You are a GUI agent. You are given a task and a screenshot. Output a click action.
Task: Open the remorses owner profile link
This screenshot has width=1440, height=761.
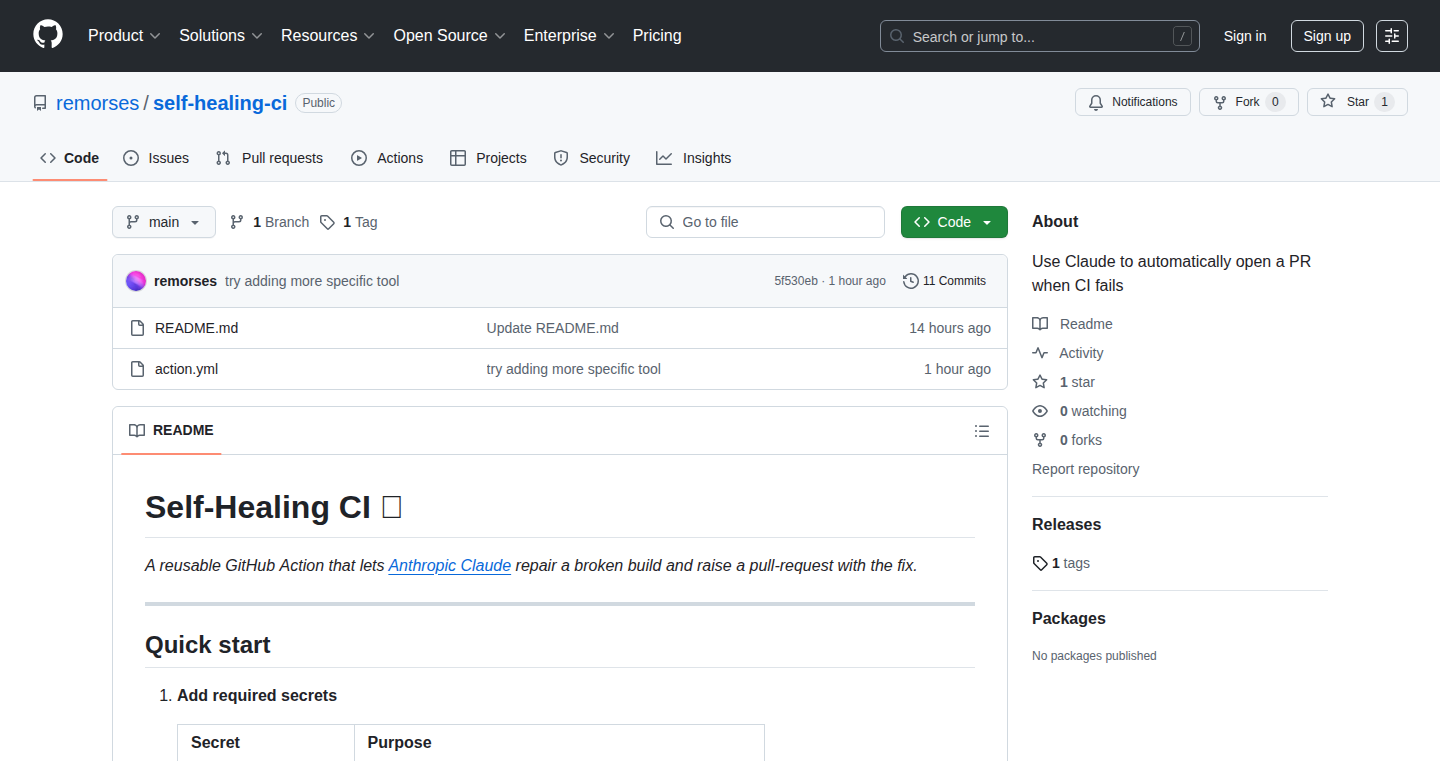[x=98, y=103]
